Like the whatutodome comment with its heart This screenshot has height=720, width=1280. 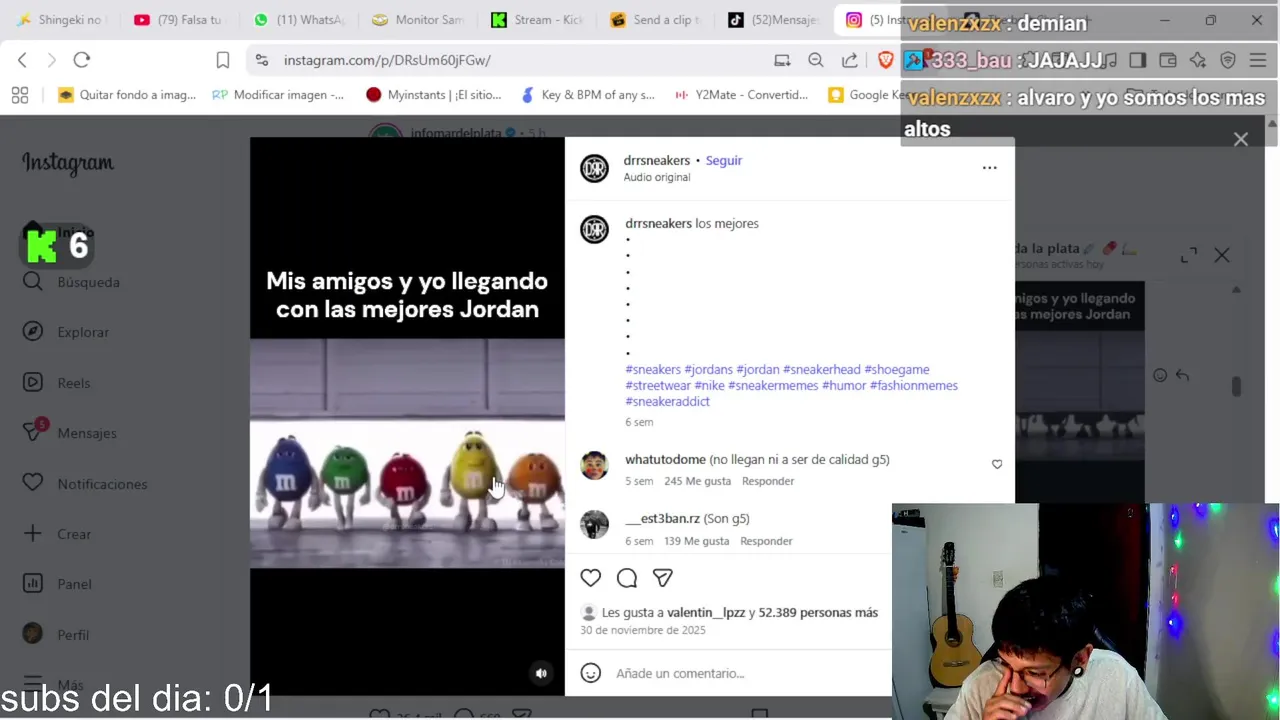tap(997, 464)
